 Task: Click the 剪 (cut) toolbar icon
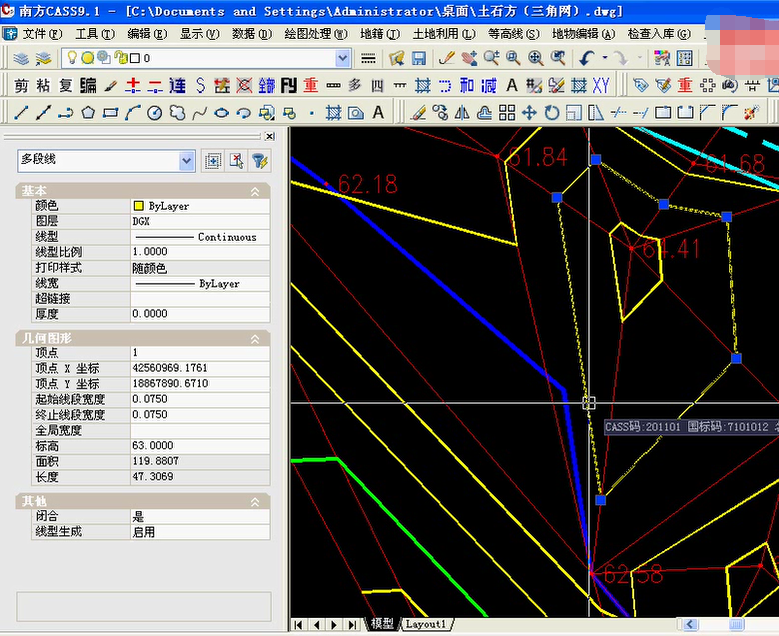coord(21,85)
